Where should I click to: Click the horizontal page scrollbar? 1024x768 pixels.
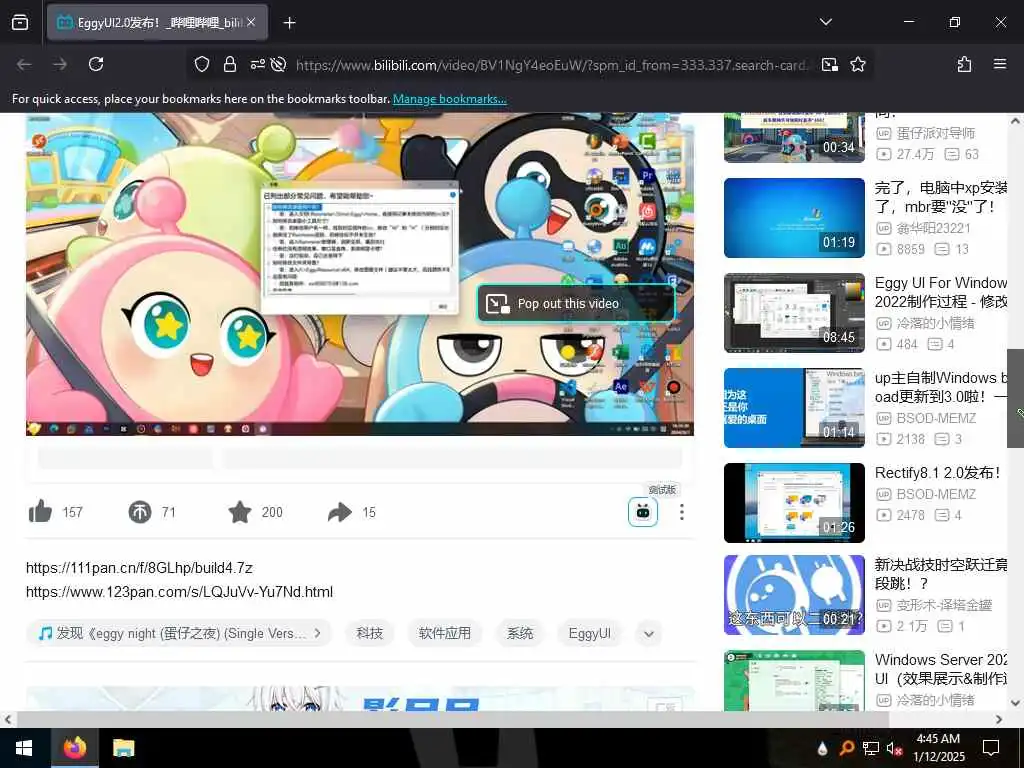[453, 719]
